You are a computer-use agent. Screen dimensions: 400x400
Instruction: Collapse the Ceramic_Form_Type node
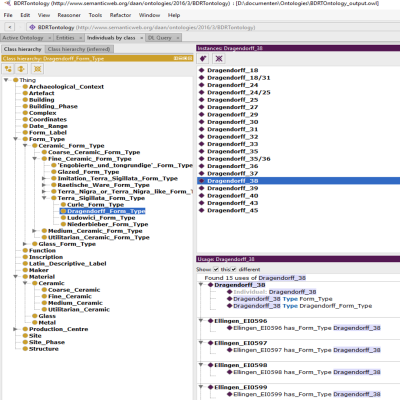(25, 146)
